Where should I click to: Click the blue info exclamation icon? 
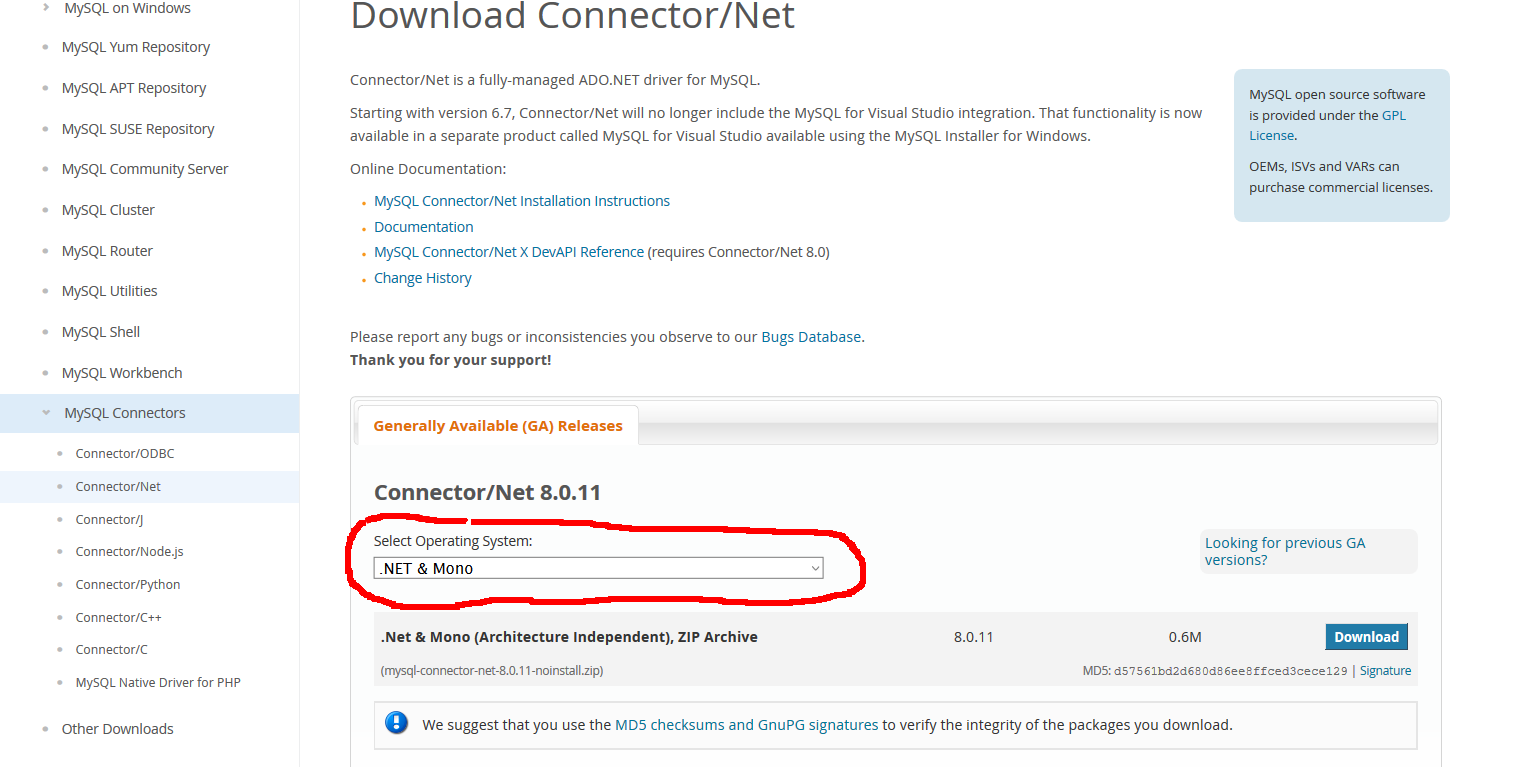point(397,723)
